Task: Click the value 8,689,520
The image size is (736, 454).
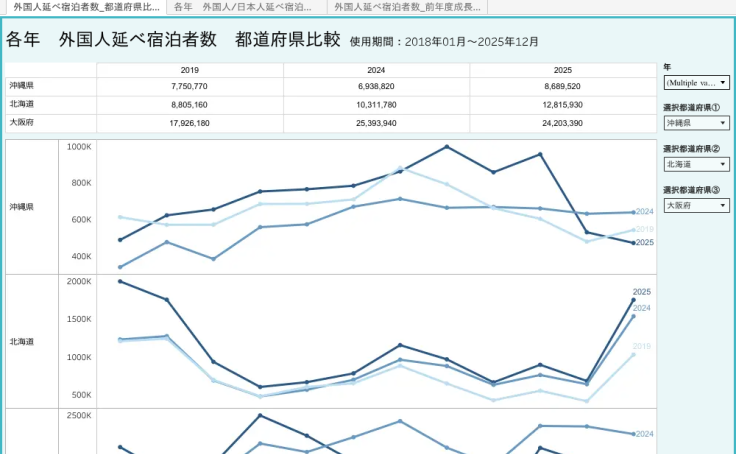Action: (x=562, y=86)
